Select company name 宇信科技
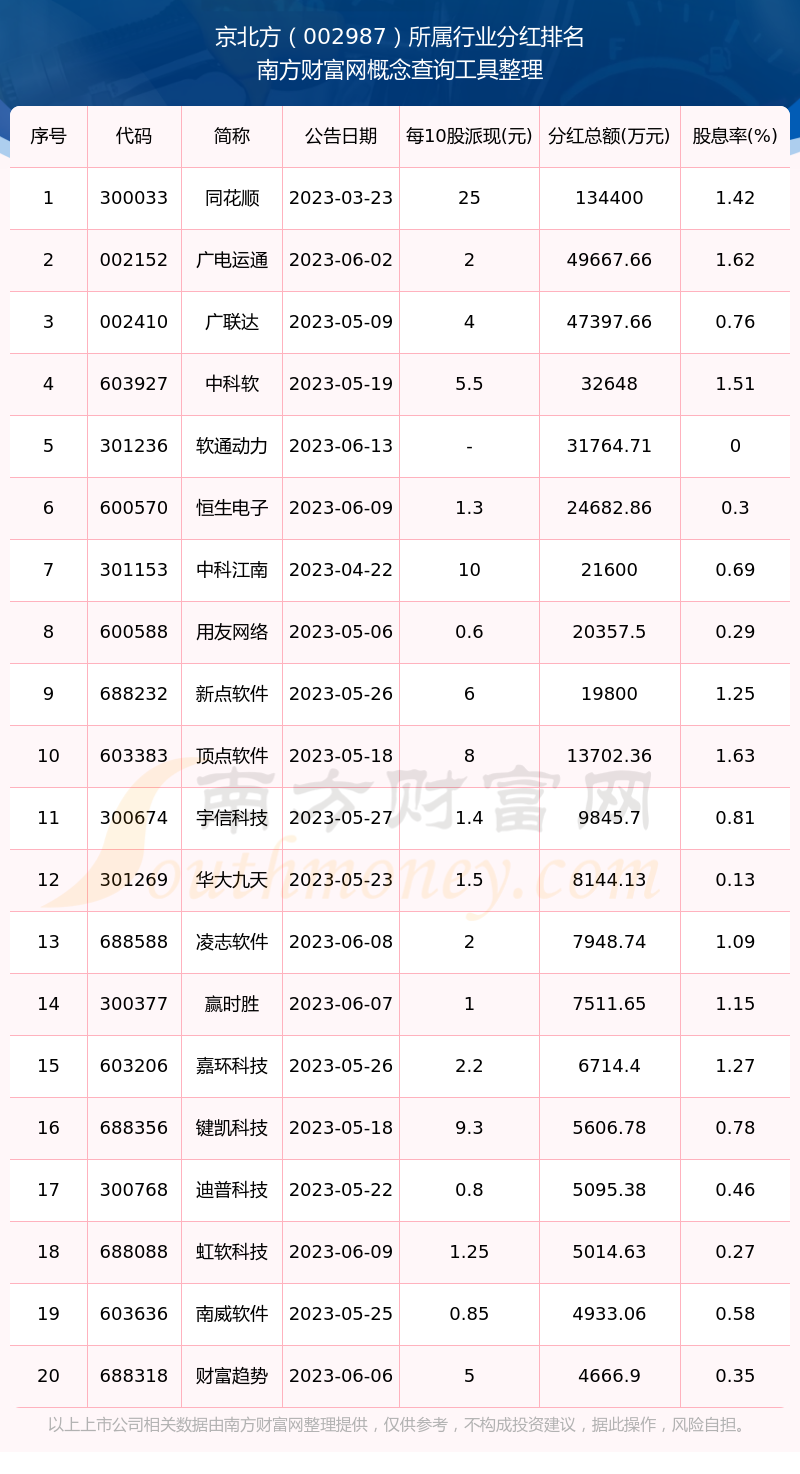Screen dimensions: 800x1474 (232, 818)
